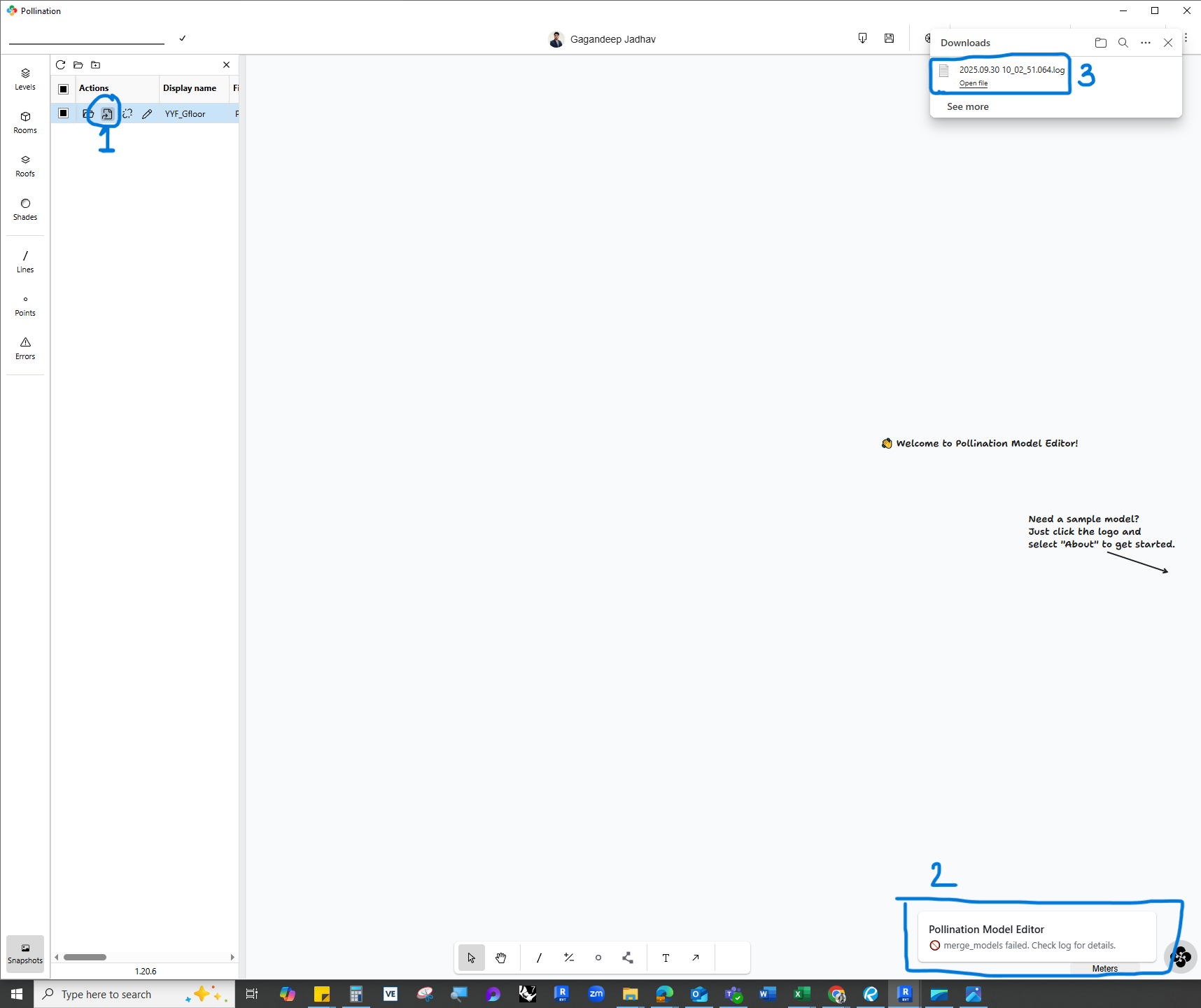Open the Levels tab in sidebar
Viewport: 1201px width, 1008px height.
(25, 78)
